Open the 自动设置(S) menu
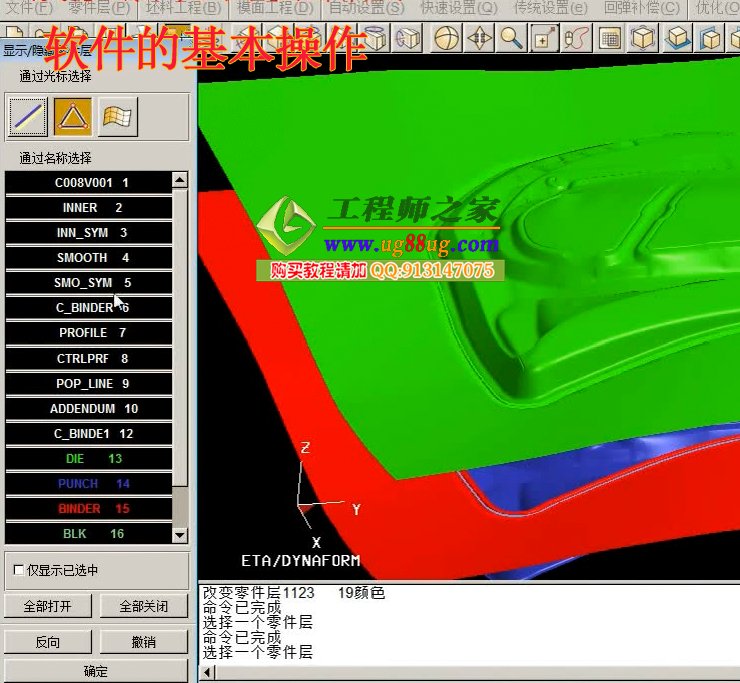This screenshot has height=683, width=740. click(366, 8)
